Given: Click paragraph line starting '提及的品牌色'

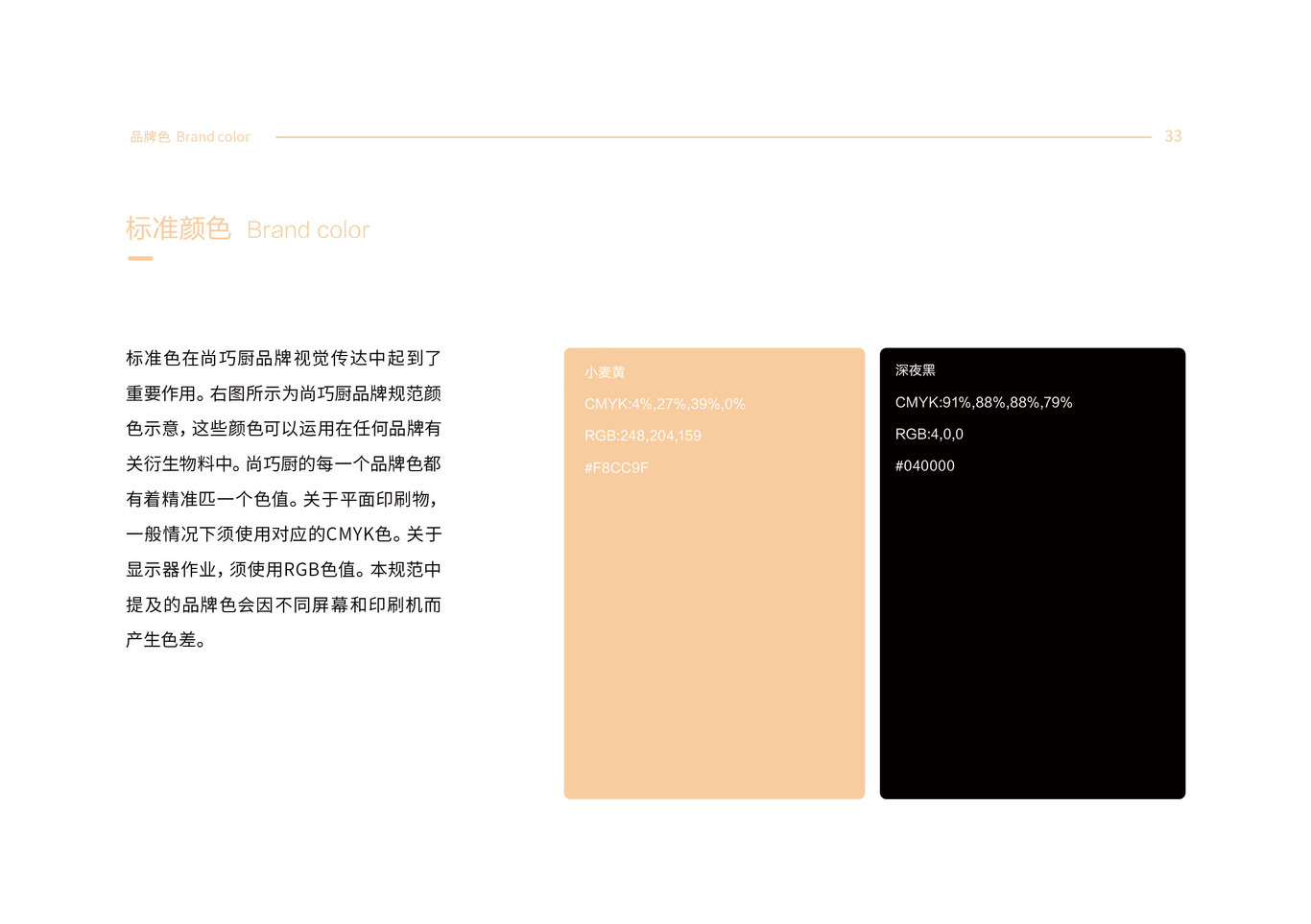Looking at the screenshot, I should click(283, 604).
